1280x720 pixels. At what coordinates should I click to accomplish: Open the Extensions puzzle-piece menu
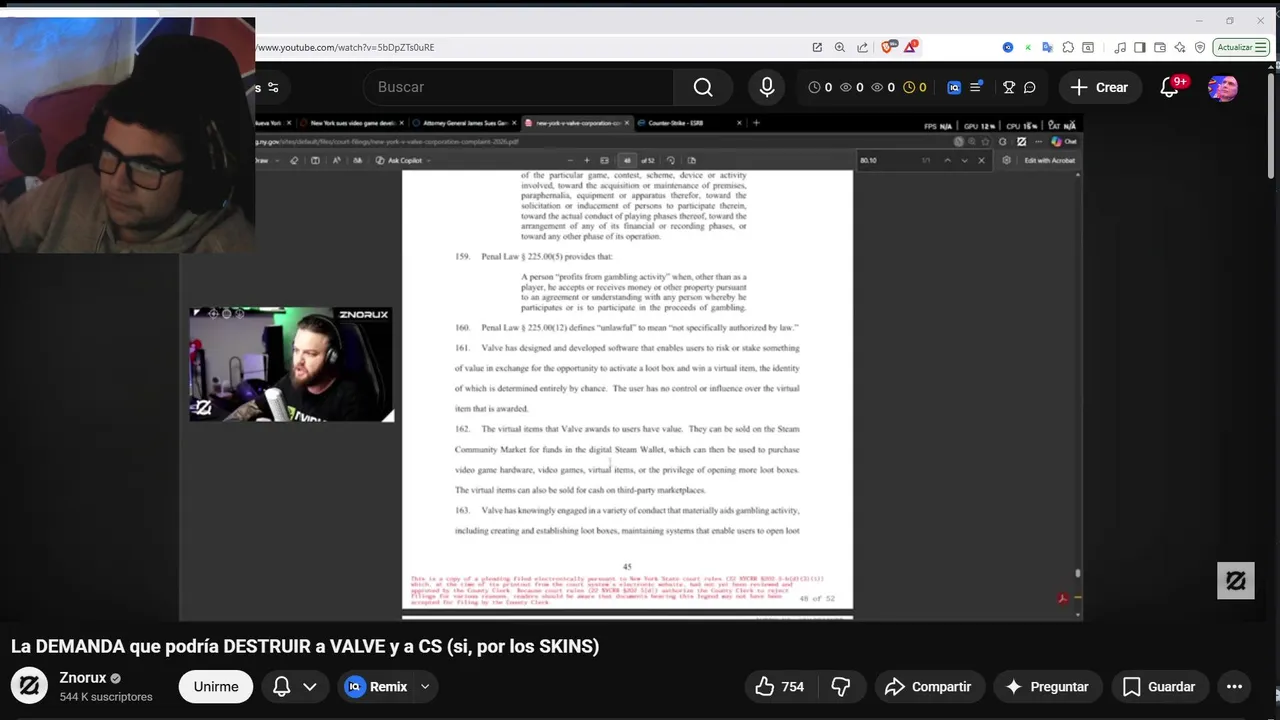1068,47
